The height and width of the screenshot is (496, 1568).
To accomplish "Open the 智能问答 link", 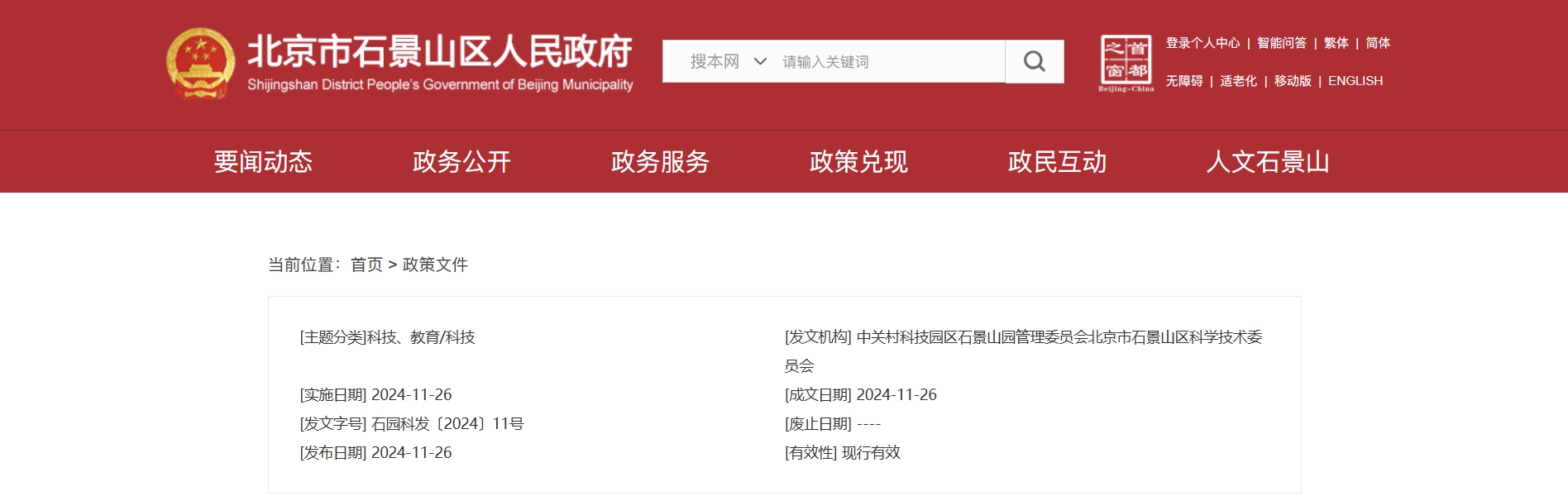I will [1282, 43].
